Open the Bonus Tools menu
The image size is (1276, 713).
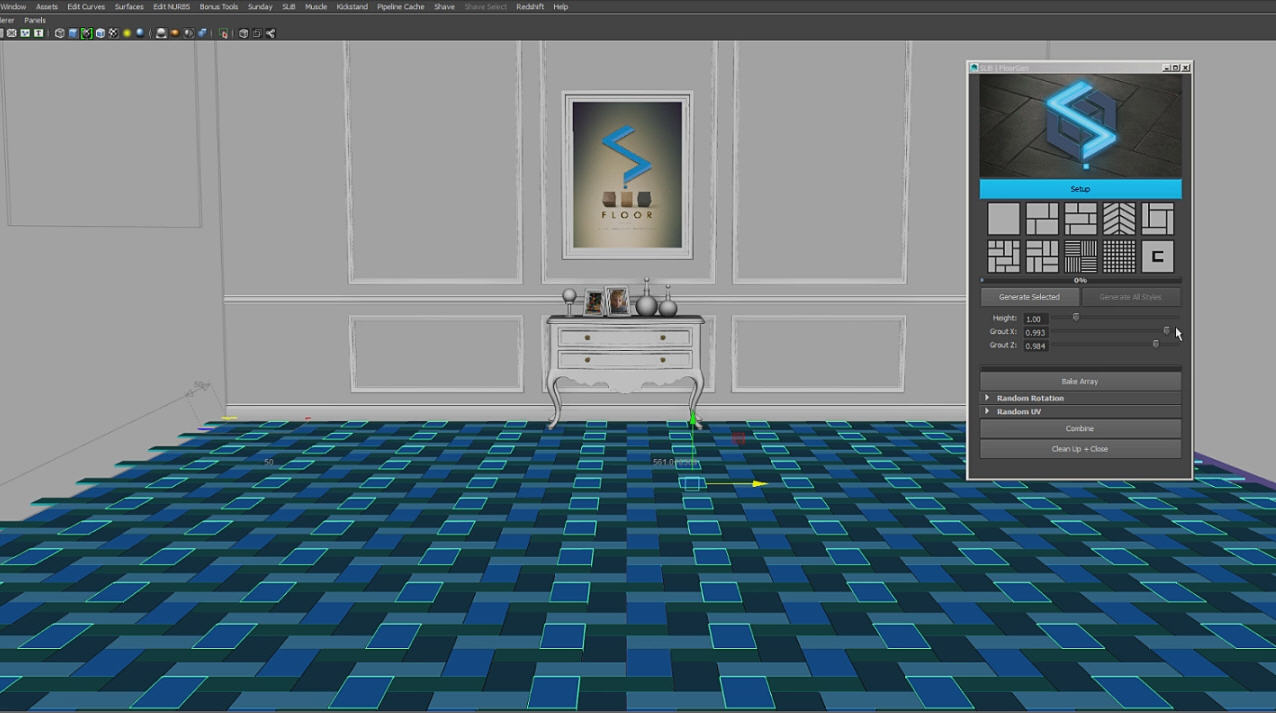tap(218, 6)
